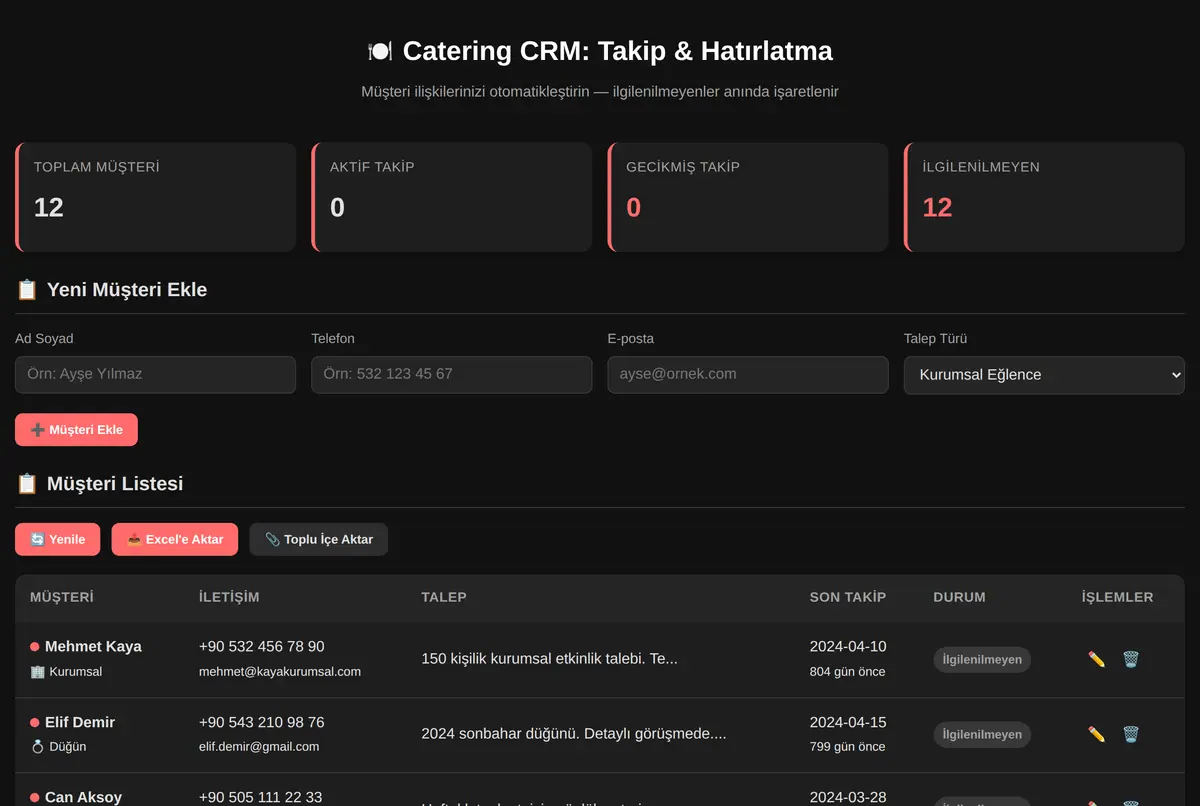Delete Elif Demir with the trash icon
The image size is (1200, 806).
point(1130,734)
